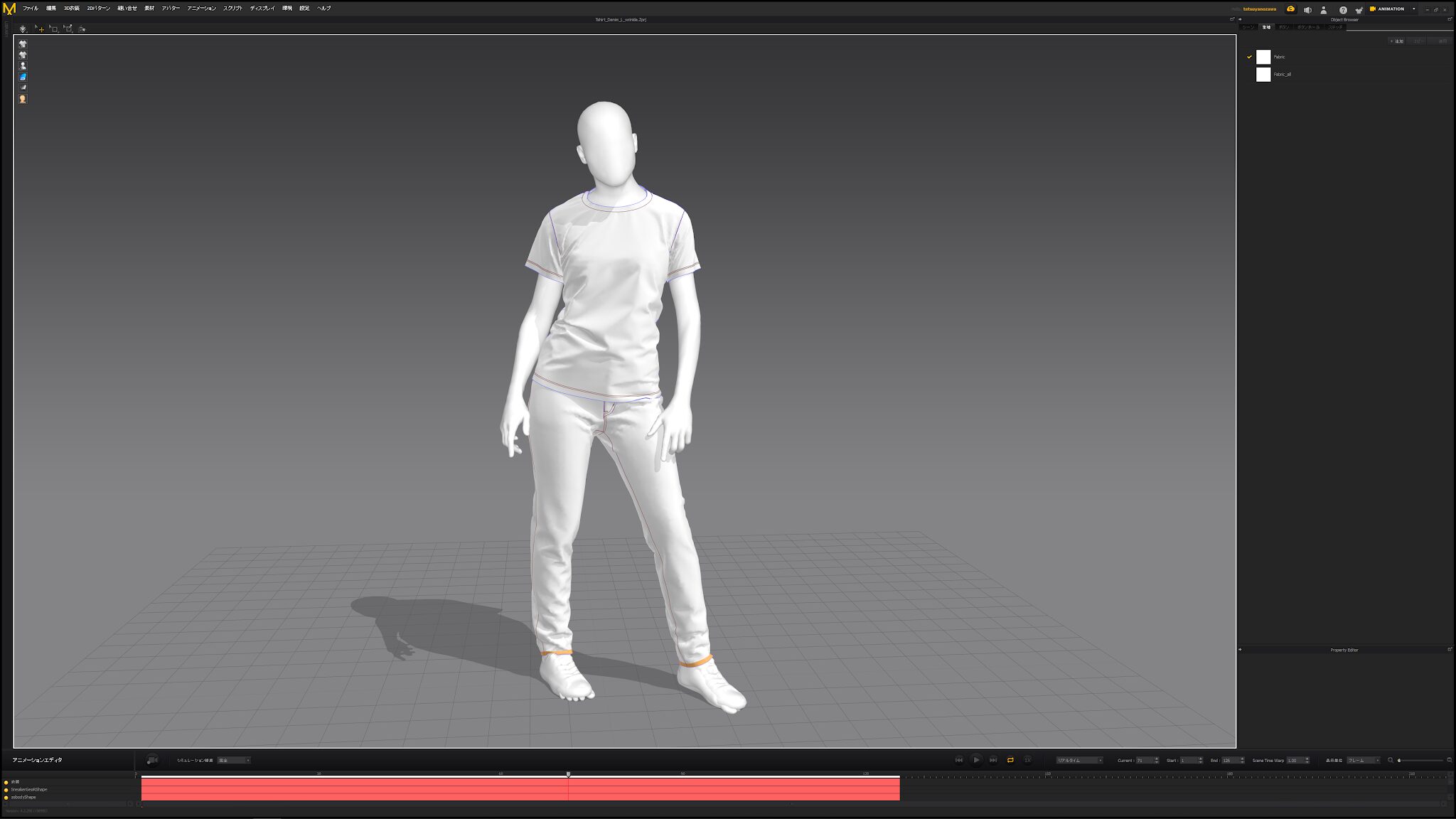
Task: Toggle the loop playback button
Action: [1010, 760]
